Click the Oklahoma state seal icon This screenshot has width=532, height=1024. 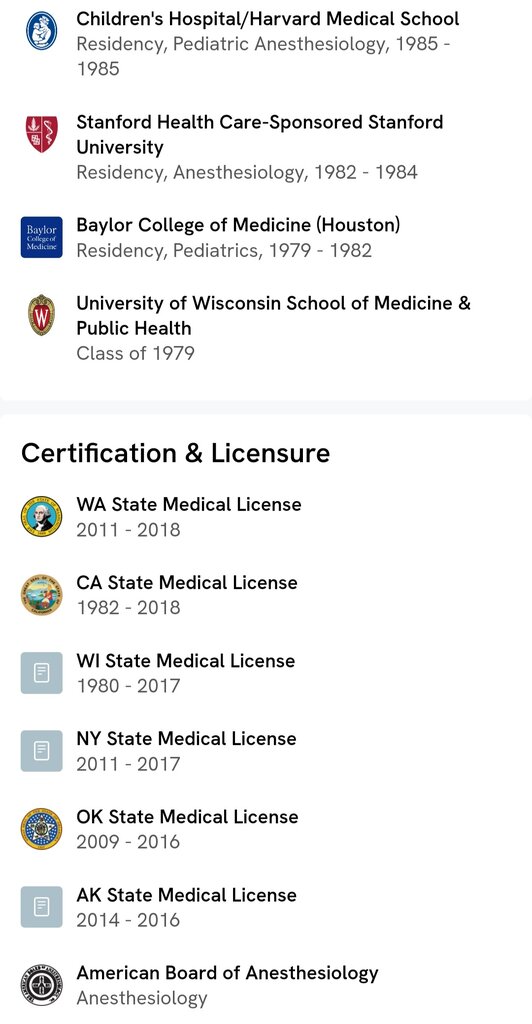click(x=41, y=829)
